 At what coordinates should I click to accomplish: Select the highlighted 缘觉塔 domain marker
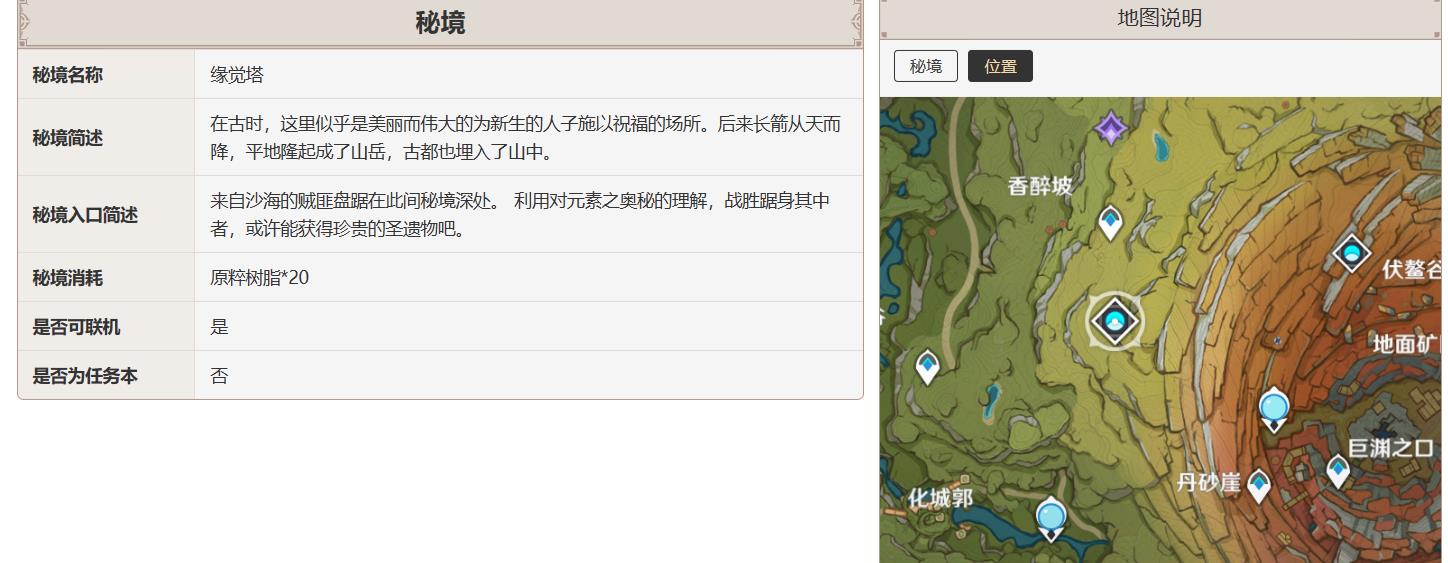1115,321
